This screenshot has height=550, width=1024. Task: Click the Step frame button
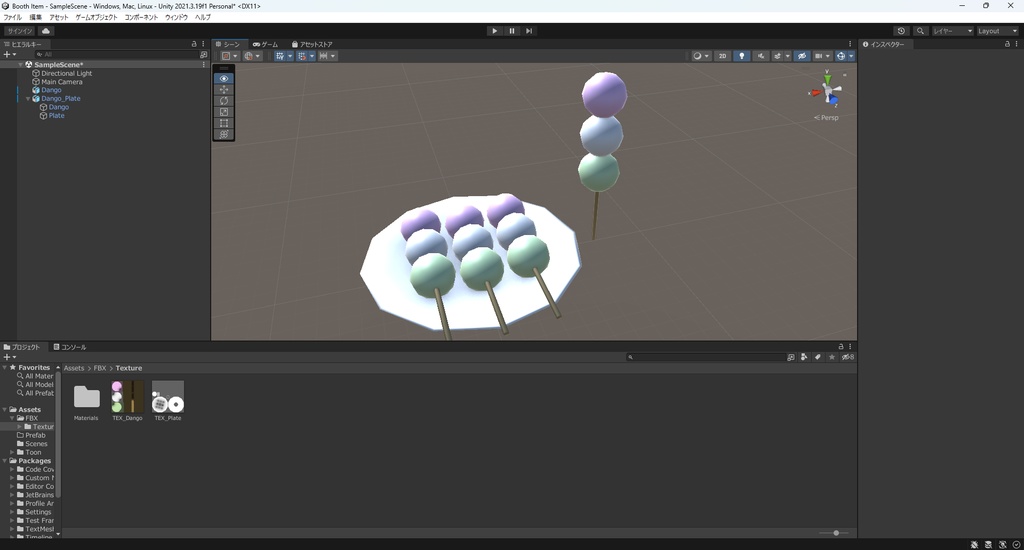click(x=529, y=31)
